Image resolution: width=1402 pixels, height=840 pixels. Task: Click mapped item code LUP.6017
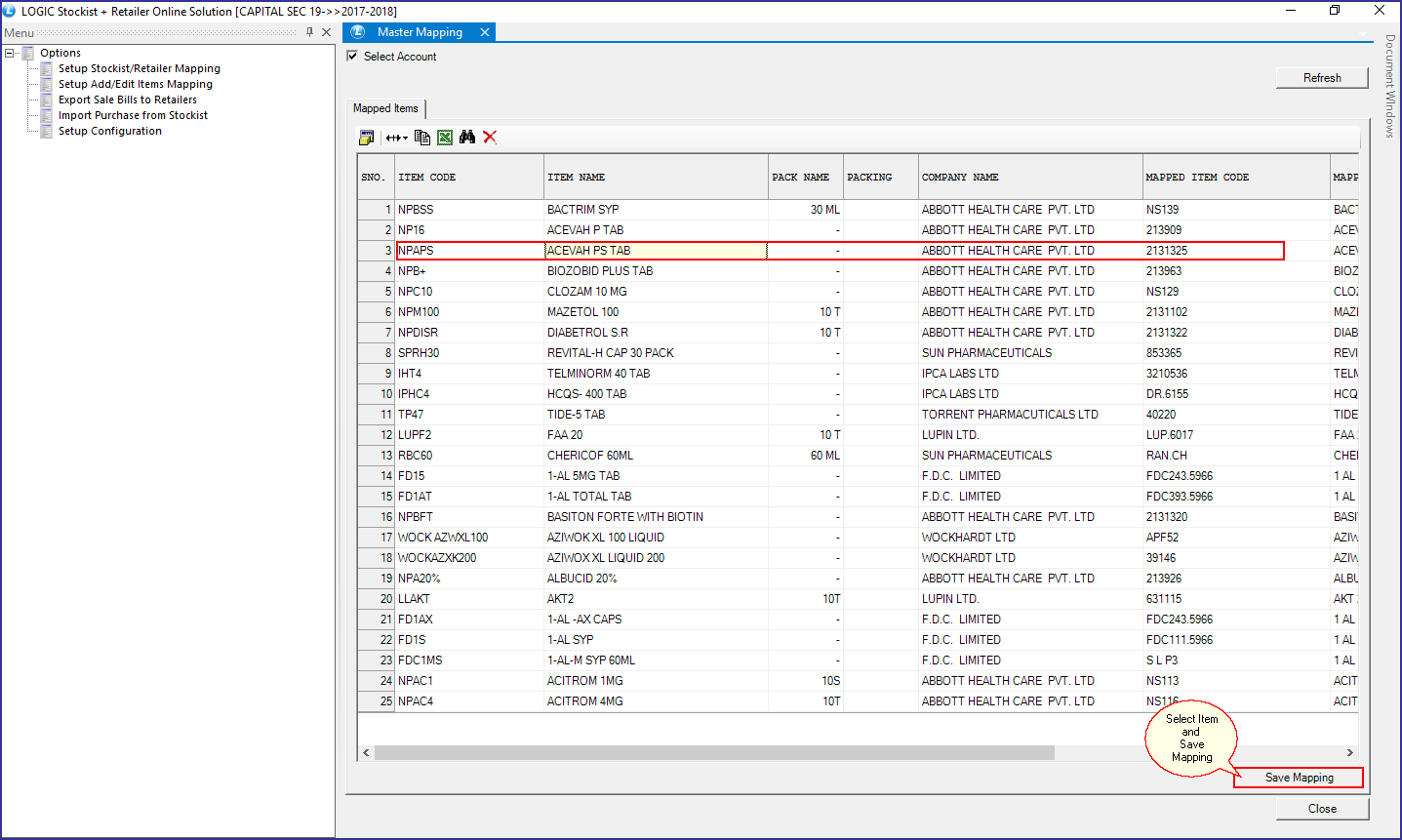point(1236,435)
